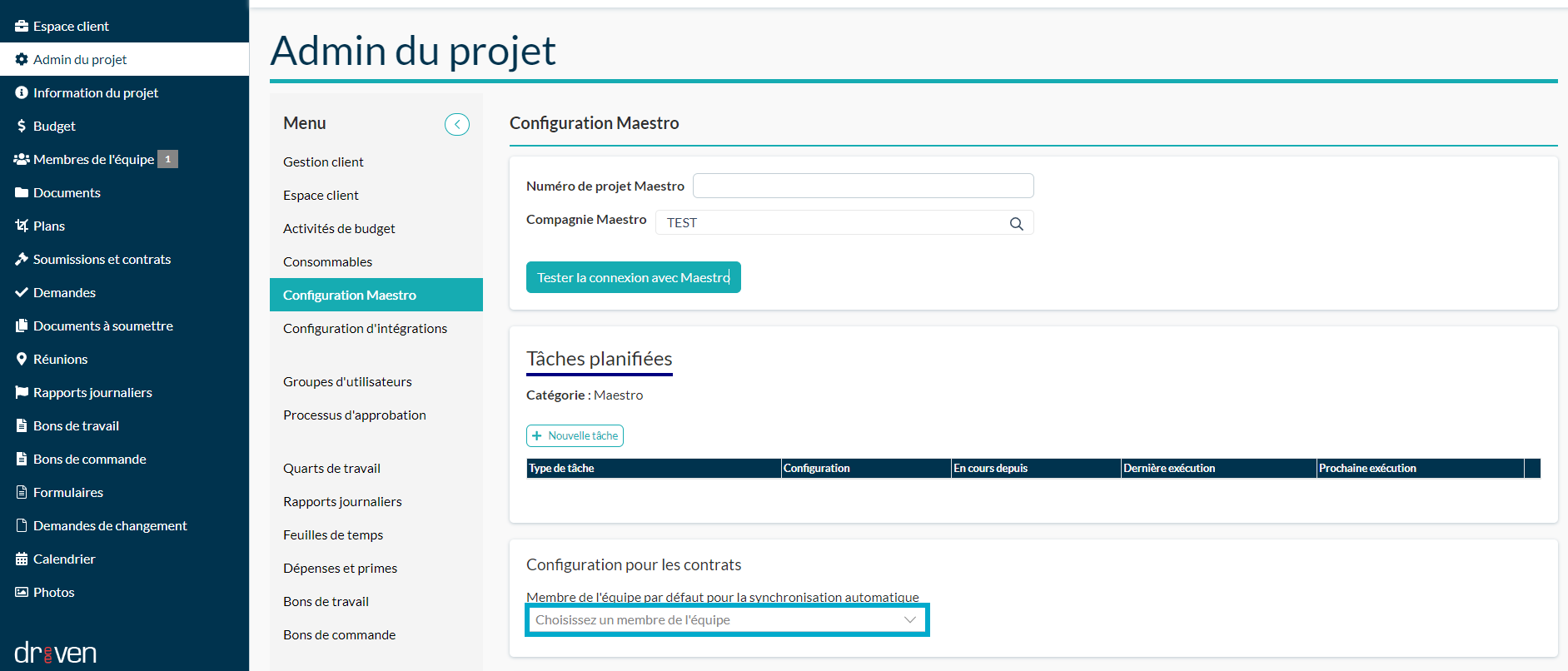Focus the Numéro de projet Maestro field
Screen dimensions: 1568x671
[x=864, y=186]
